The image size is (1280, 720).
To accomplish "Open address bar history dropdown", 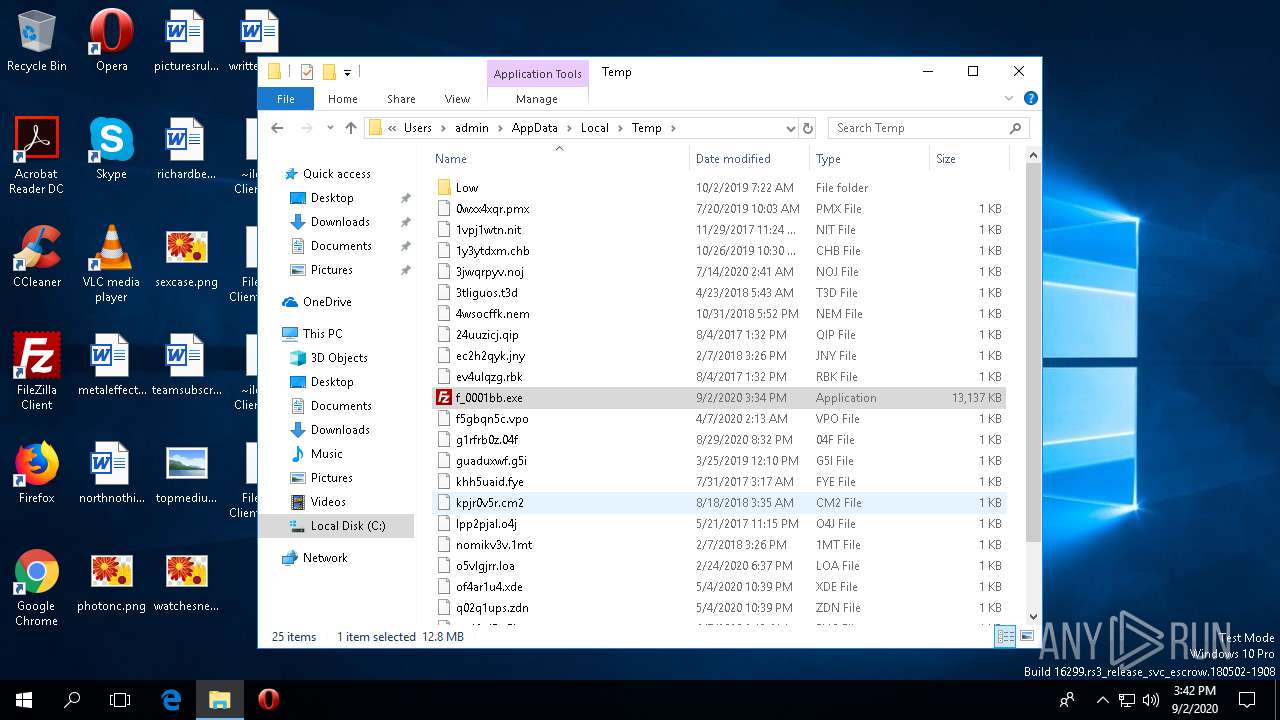I will pos(790,128).
